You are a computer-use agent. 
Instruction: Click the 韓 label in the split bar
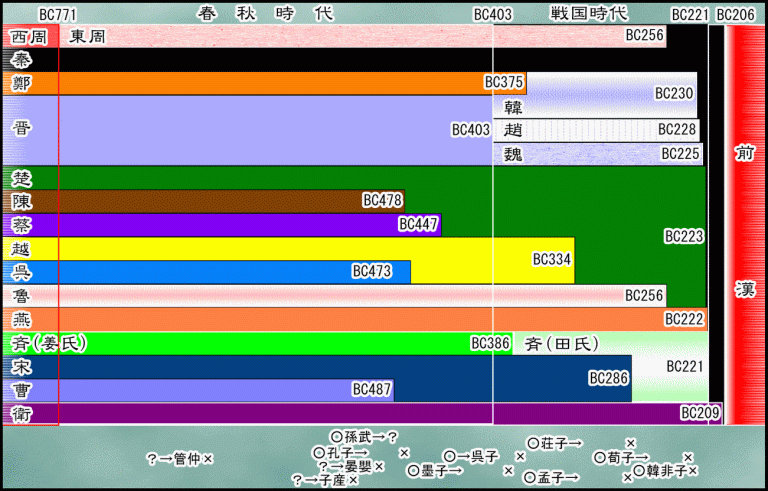tap(513, 106)
